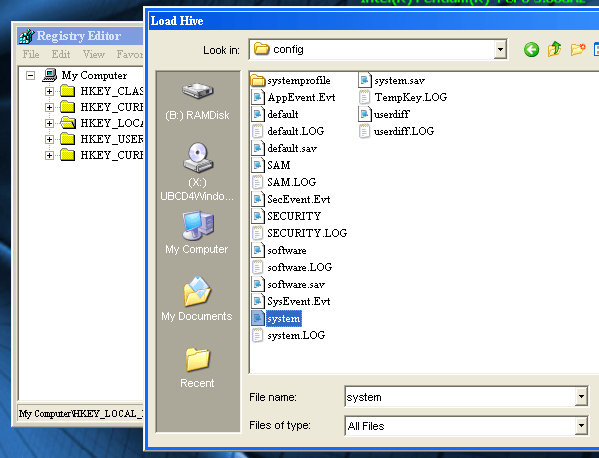
Task: Select the default hive file icon
Action: (x=258, y=114)
